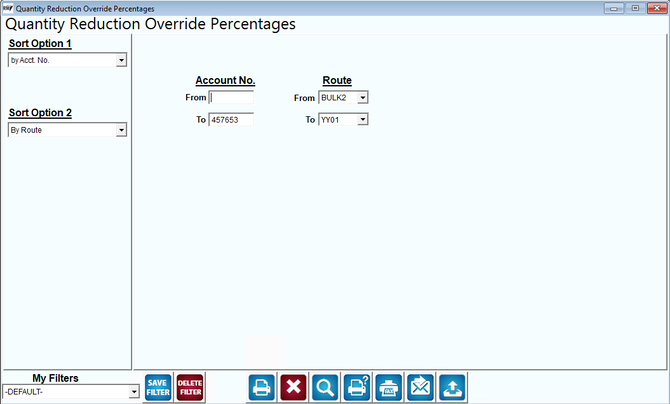670x404 pixels.
Task: Click the Save Filter button
Action: [x=158, y=388]
